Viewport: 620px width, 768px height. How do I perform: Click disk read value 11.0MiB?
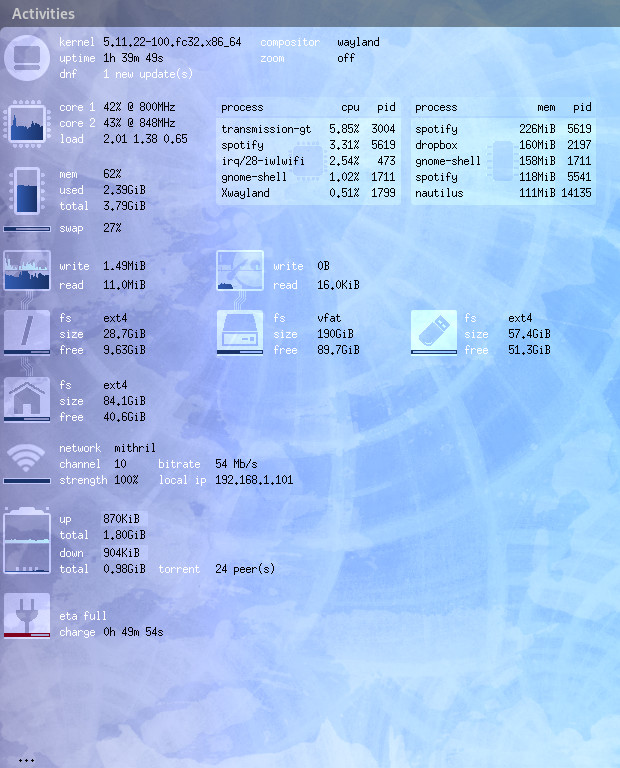[124, 285]
